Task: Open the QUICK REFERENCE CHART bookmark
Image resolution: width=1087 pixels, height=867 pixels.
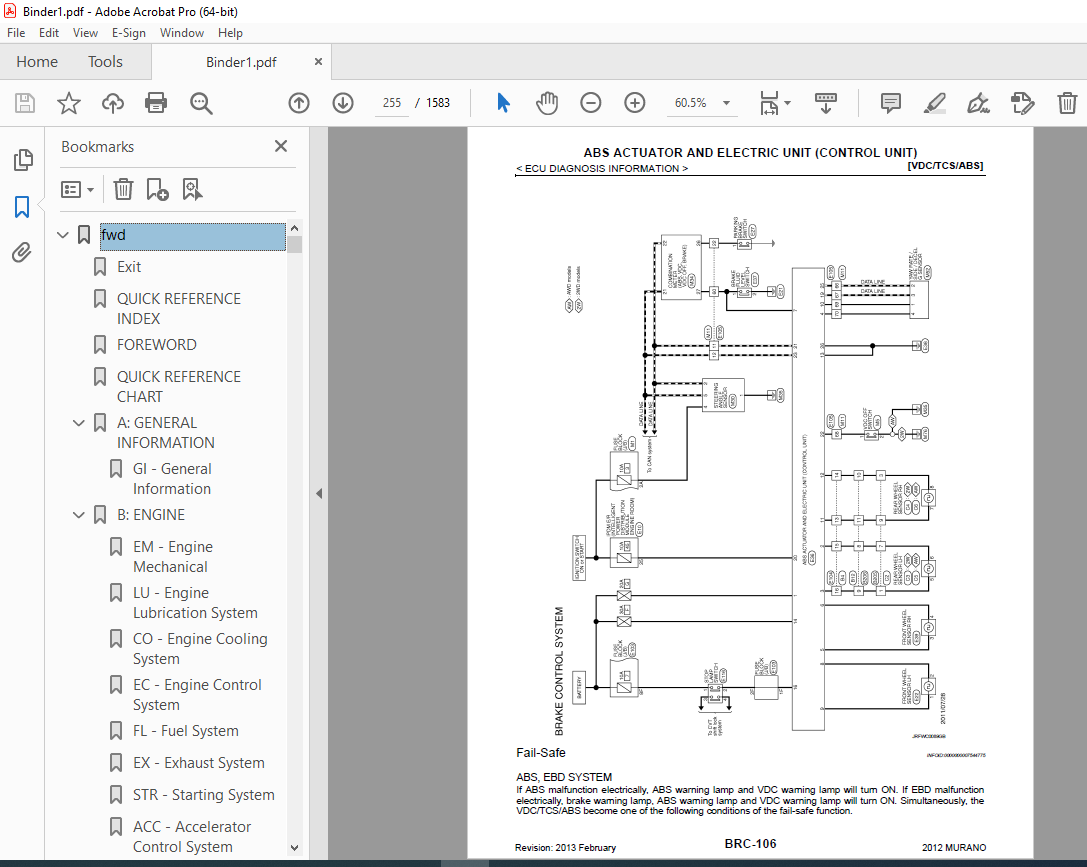Action: [179, 387]
